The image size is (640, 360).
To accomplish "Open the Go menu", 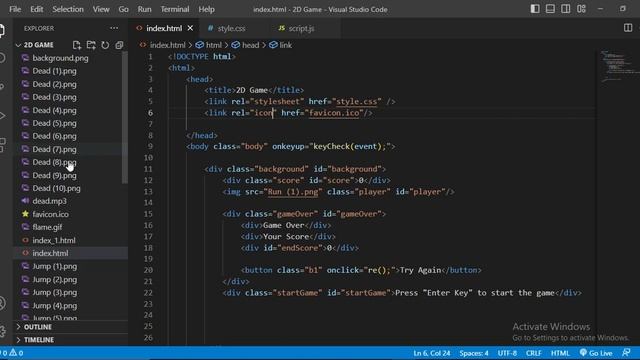I will 123,9.
